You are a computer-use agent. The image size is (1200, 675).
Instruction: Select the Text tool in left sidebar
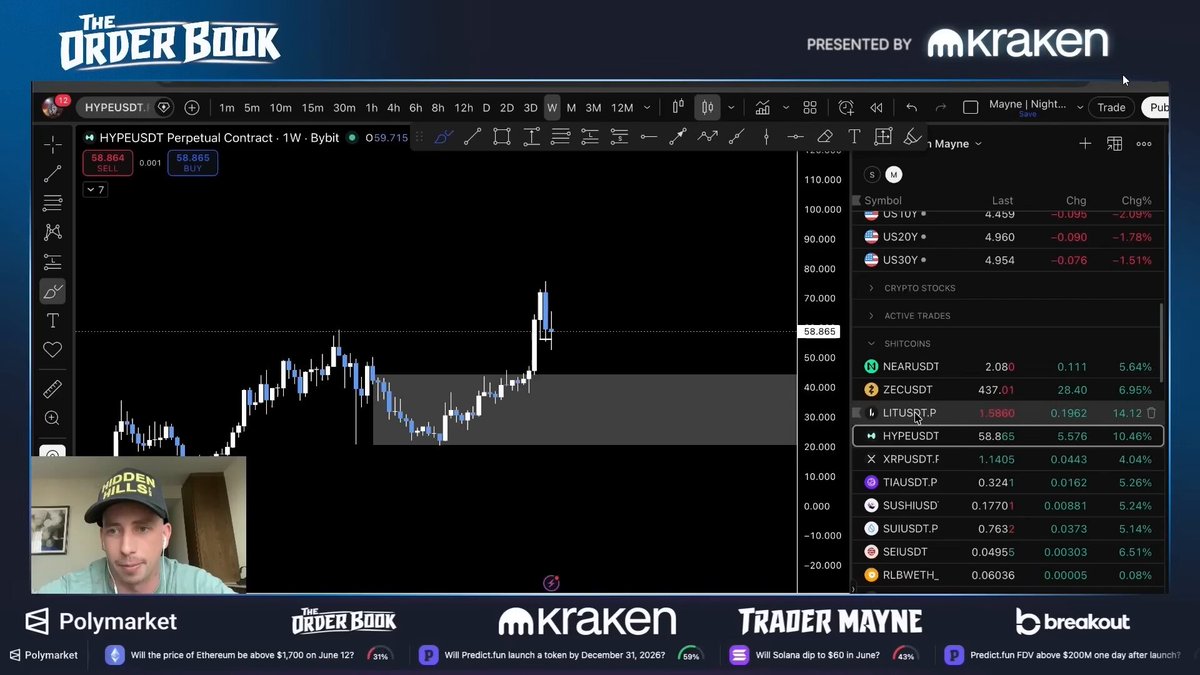tap(53, 320)
